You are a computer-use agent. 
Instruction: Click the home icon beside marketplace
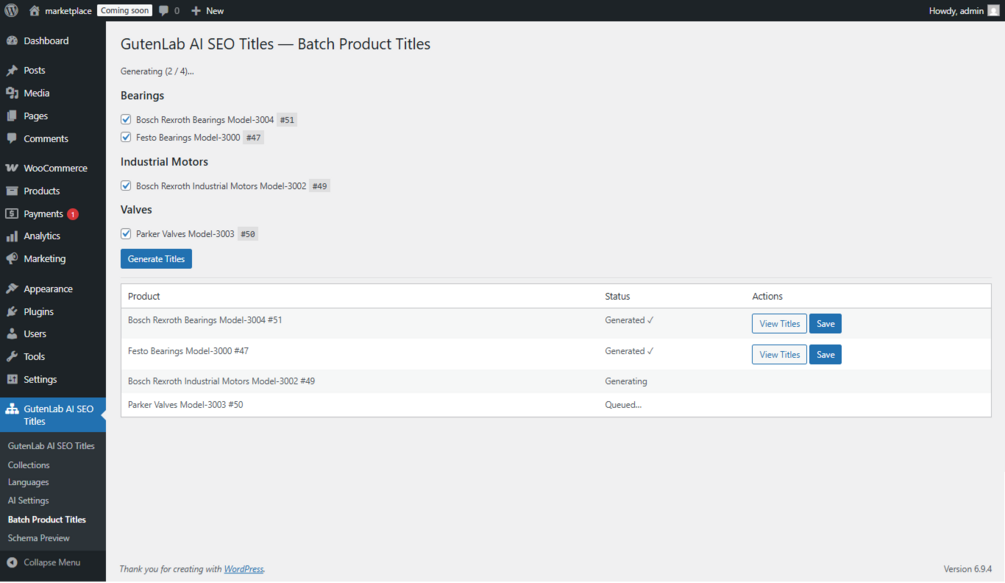pyautogui.click(x=35, y=10)
